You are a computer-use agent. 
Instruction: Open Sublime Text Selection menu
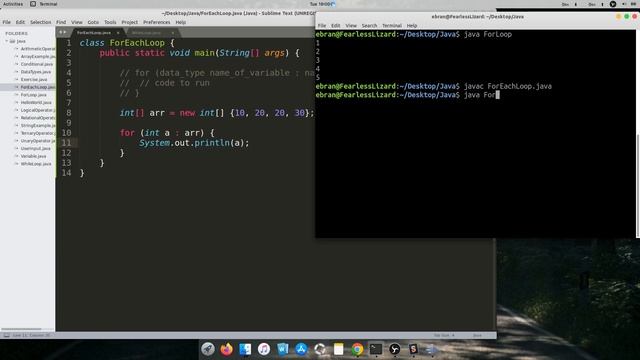40,22
